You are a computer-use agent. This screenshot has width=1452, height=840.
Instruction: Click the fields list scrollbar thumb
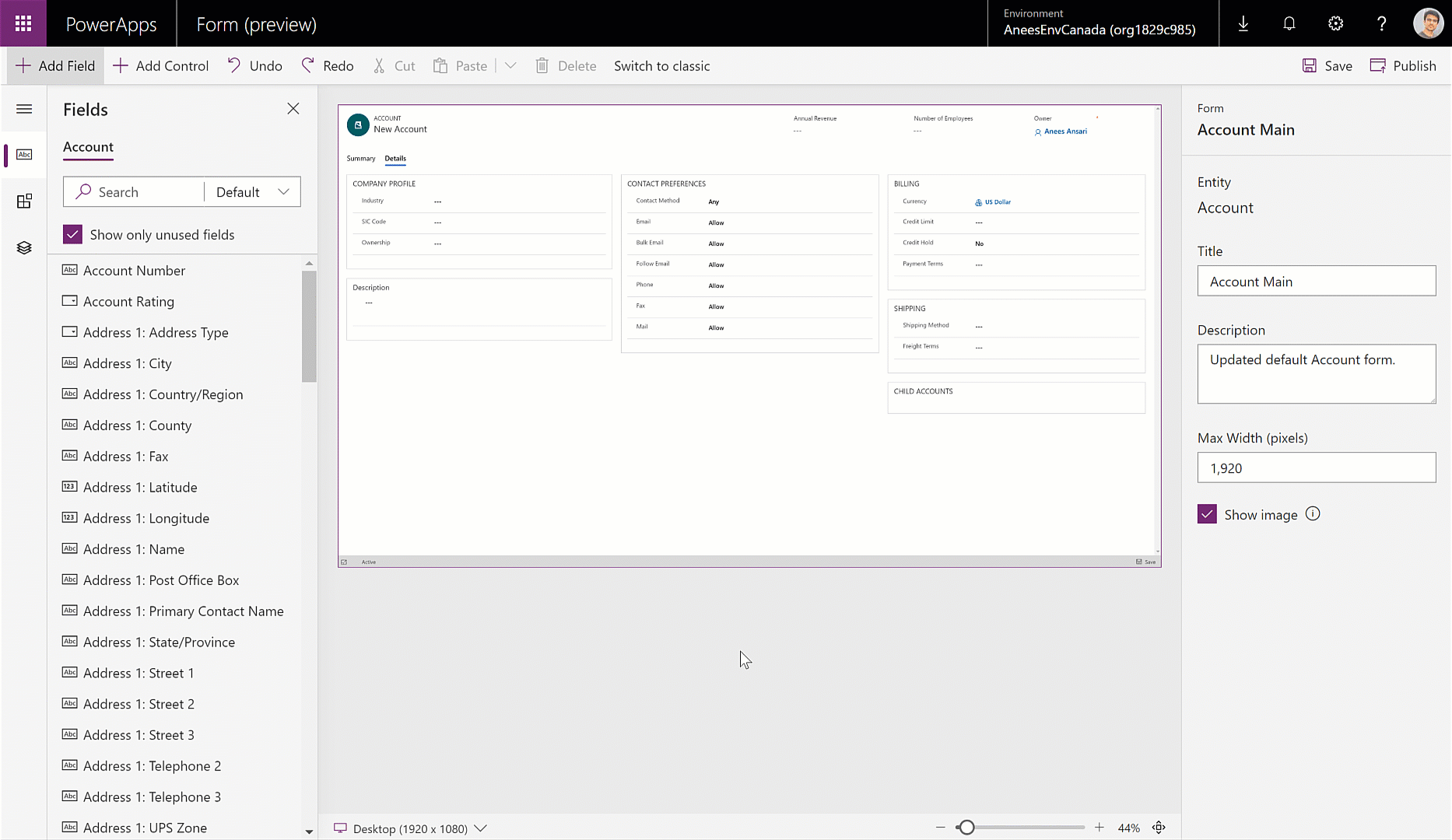coord(309,327)
